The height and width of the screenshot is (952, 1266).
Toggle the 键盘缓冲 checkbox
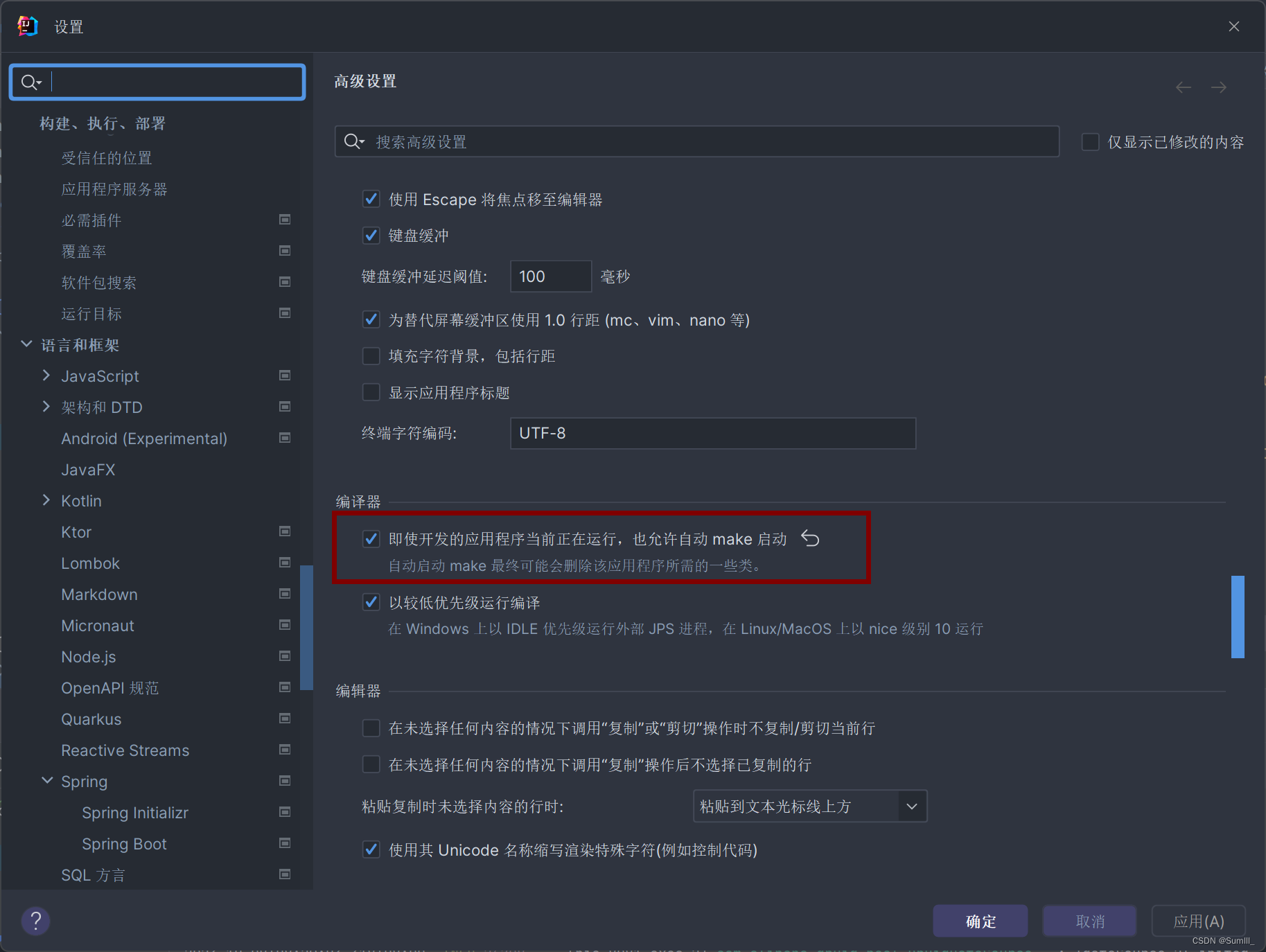tap(371, 236)
